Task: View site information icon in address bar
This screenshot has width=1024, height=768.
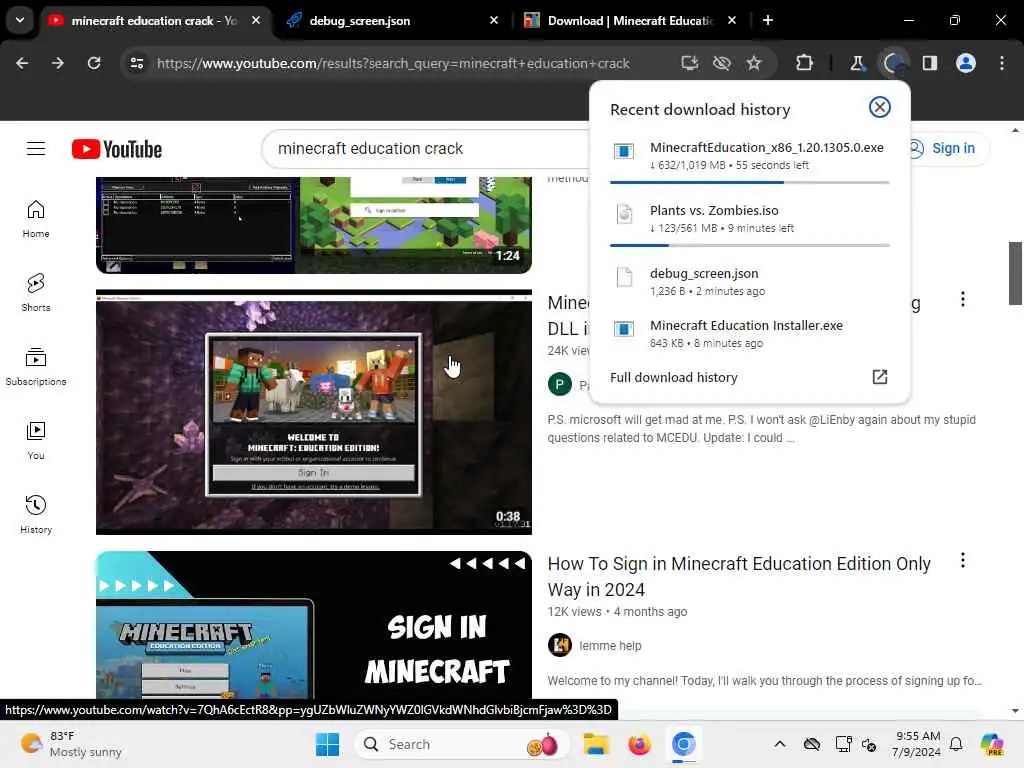Action: coord(136,63)
